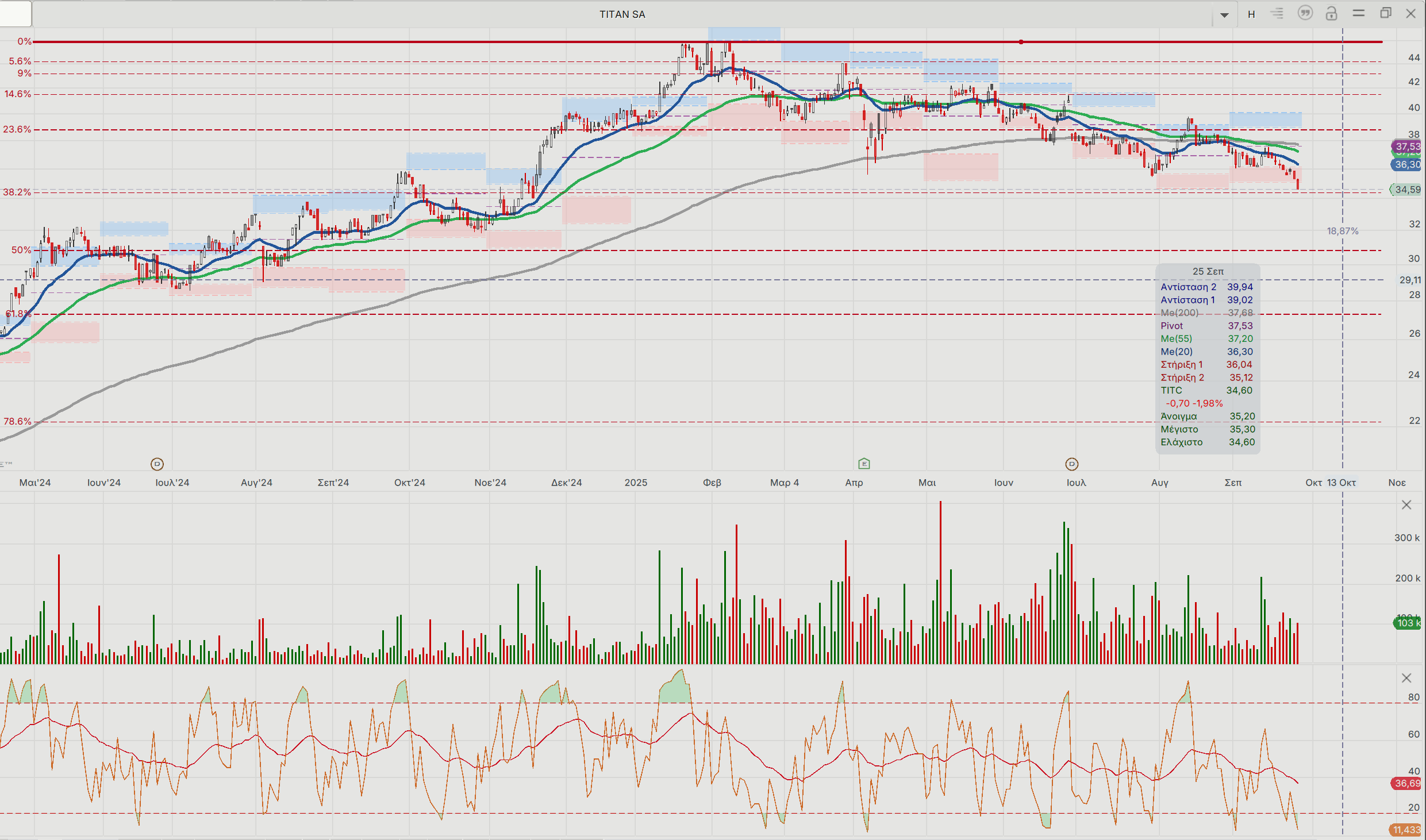This screenshot has width=1426, height=840.
Task: Click the red 36,69 oscillator value label
Action: point(1407,783)
